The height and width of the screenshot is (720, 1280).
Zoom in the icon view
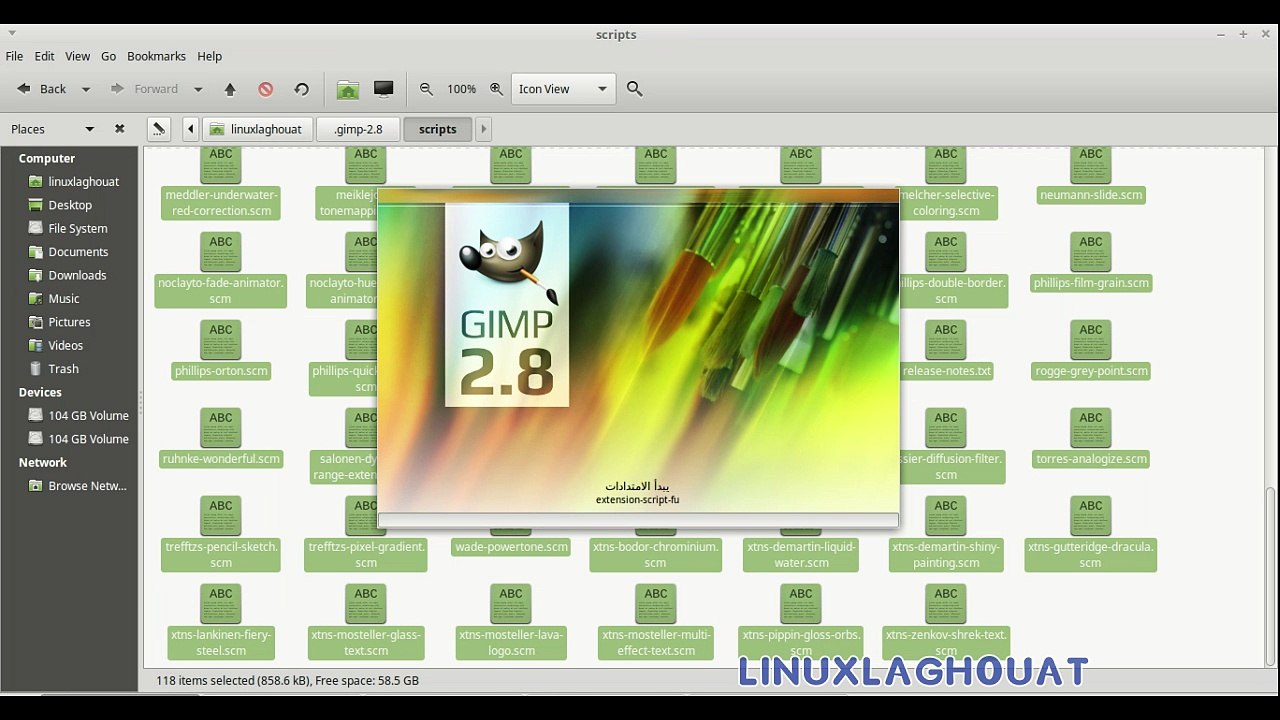(496, 89)
